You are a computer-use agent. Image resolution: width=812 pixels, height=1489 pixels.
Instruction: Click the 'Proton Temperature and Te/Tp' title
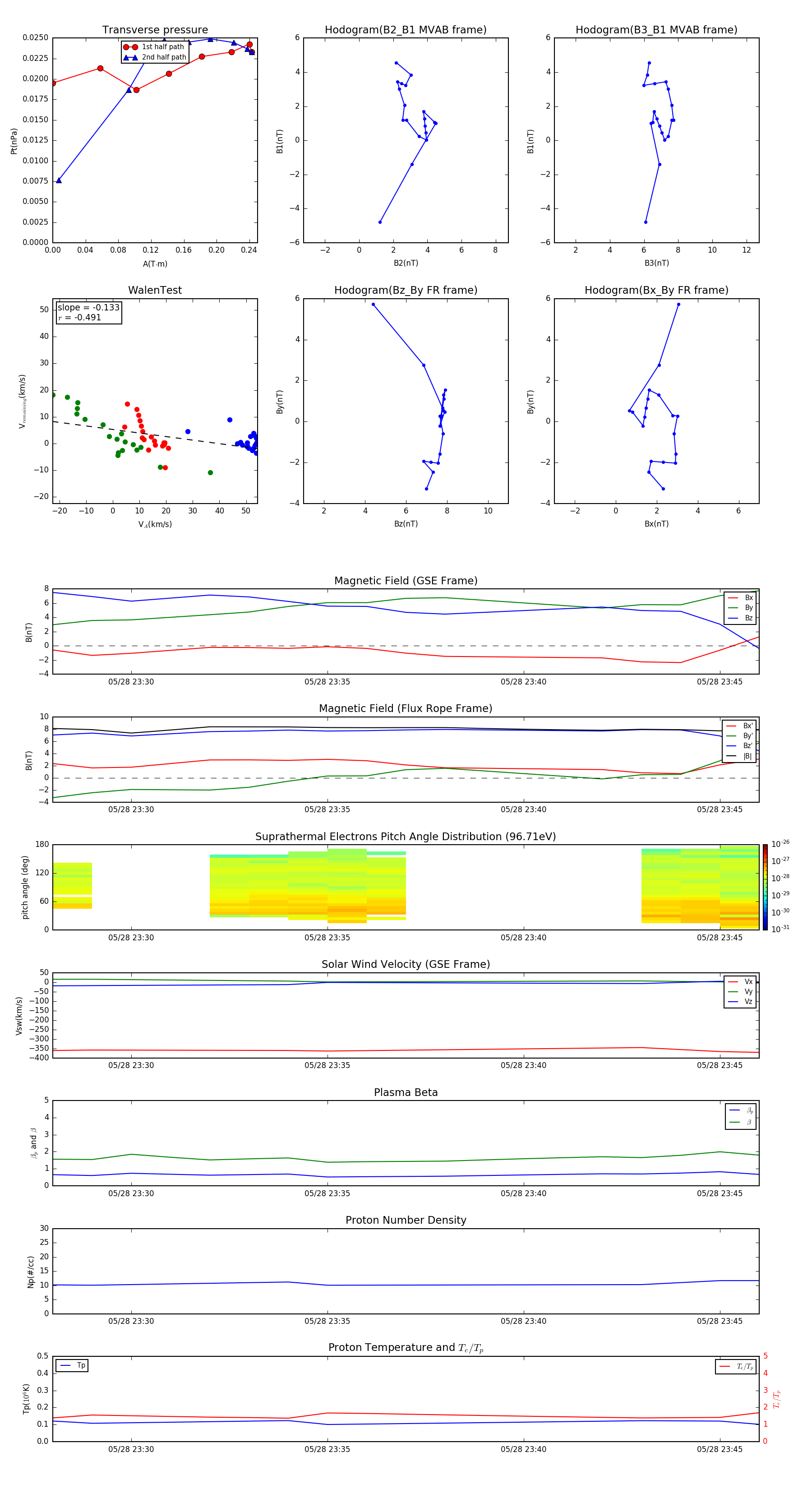point(406,1348)
